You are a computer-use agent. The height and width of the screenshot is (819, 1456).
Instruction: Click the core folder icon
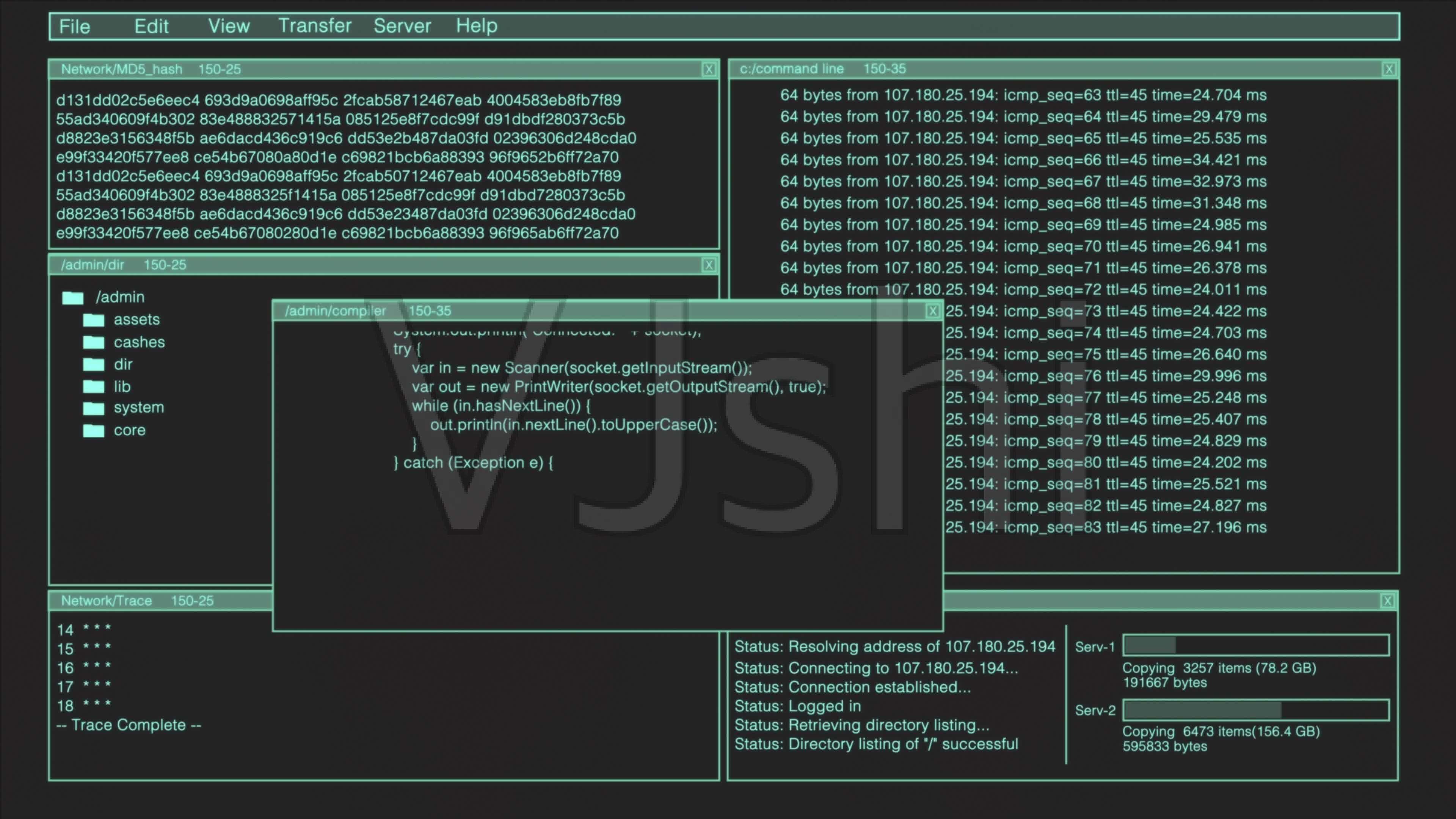pyautogui.click(x=94, y=431)
